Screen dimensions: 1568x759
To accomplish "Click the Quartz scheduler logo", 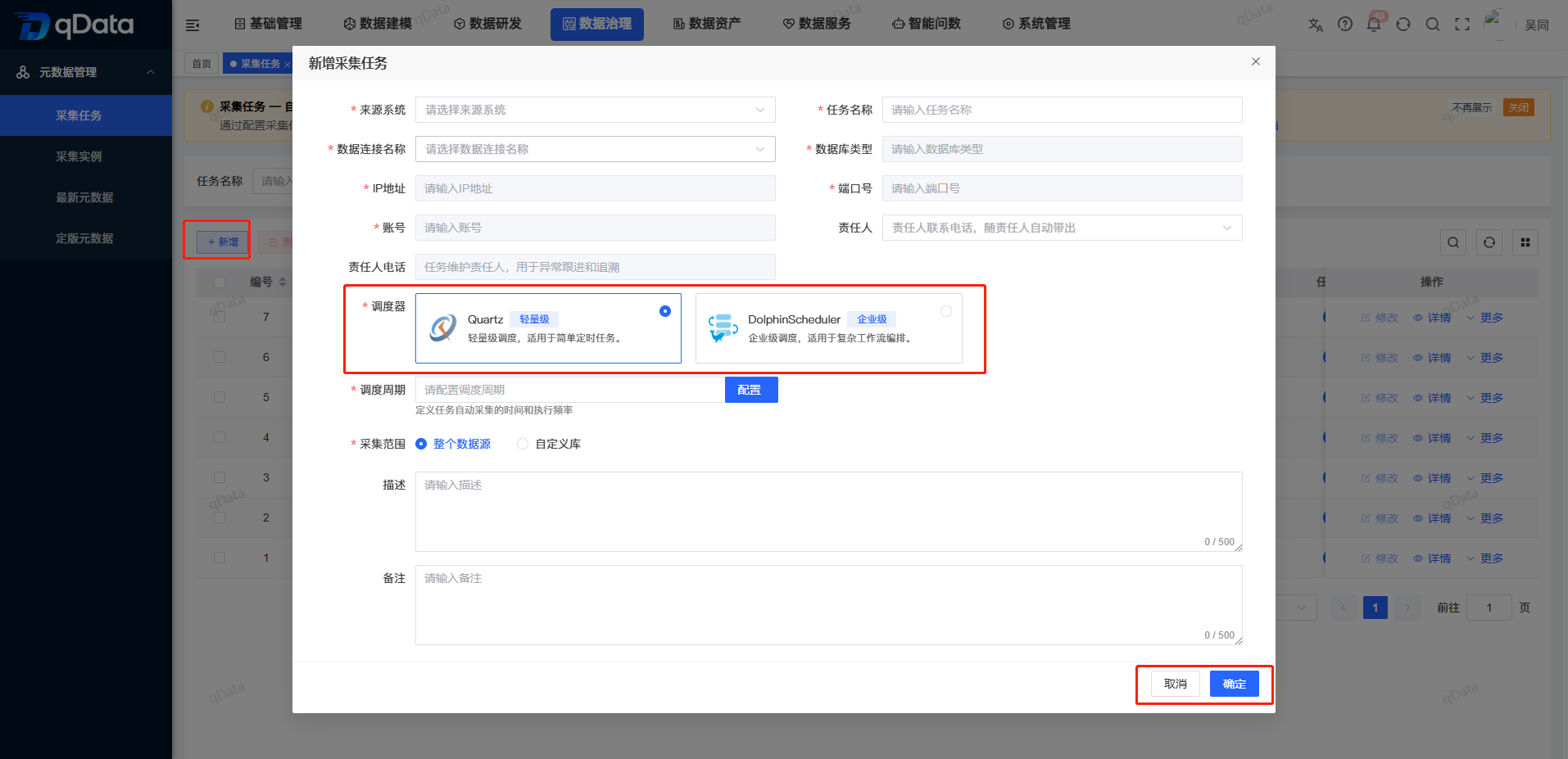I will click(443, 328).
